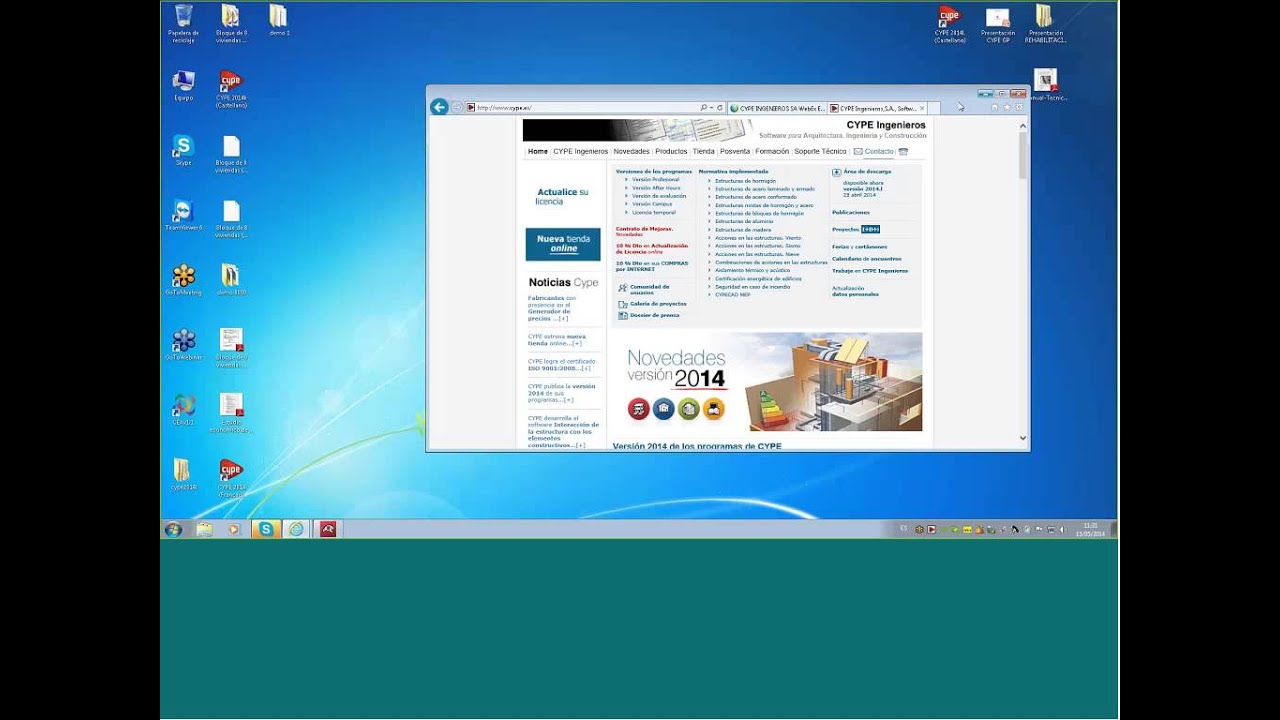The width and height of the screenshot is (1280, 720).
Task: Open the address bar dropdown arrow
Action: click(x=712, y=107)
